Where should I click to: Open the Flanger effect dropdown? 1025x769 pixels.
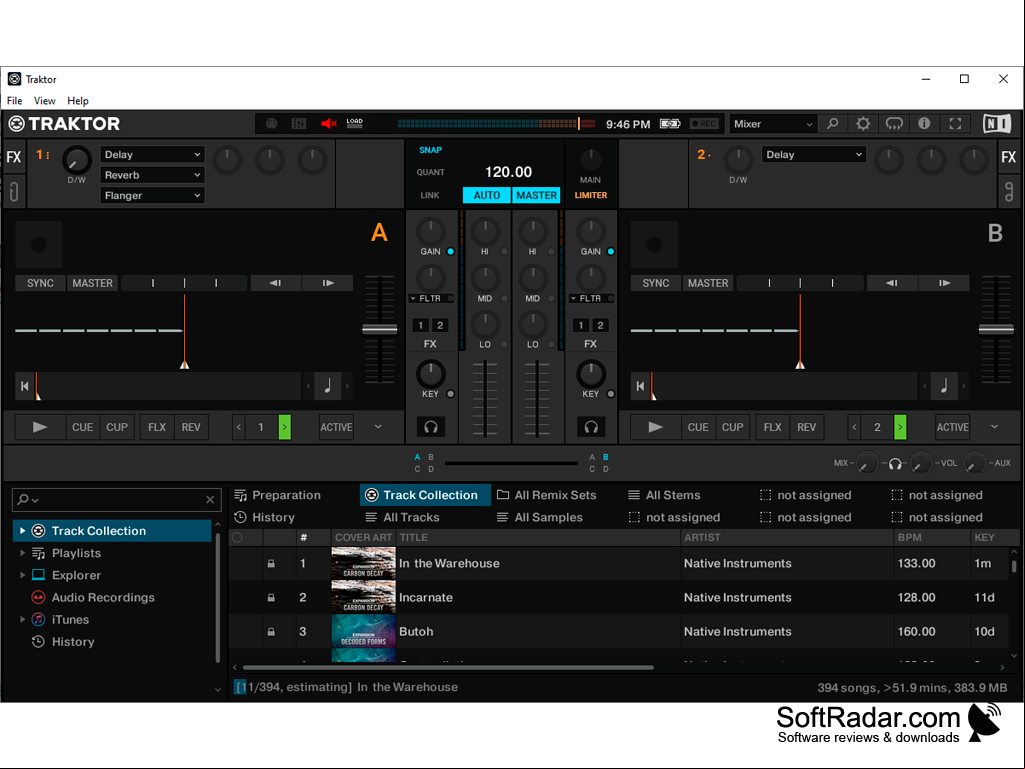click(x=152, y=196)
